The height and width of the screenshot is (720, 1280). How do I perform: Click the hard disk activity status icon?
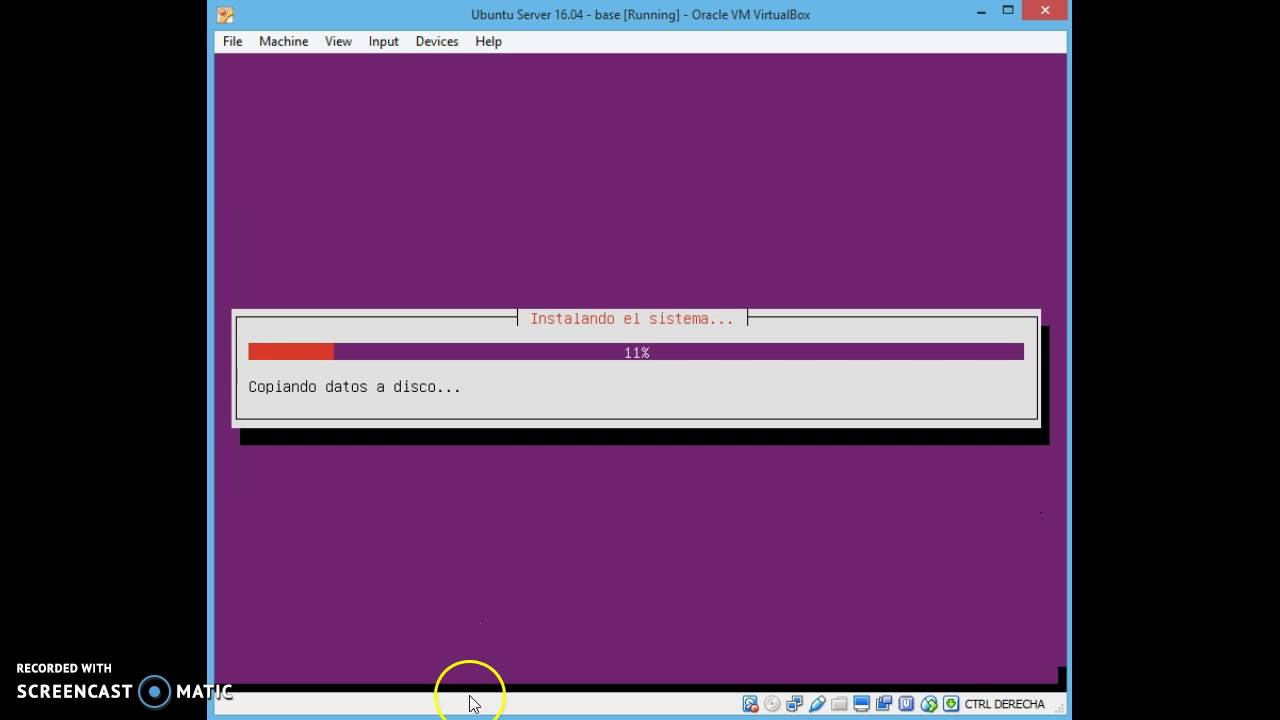point(750,704)
